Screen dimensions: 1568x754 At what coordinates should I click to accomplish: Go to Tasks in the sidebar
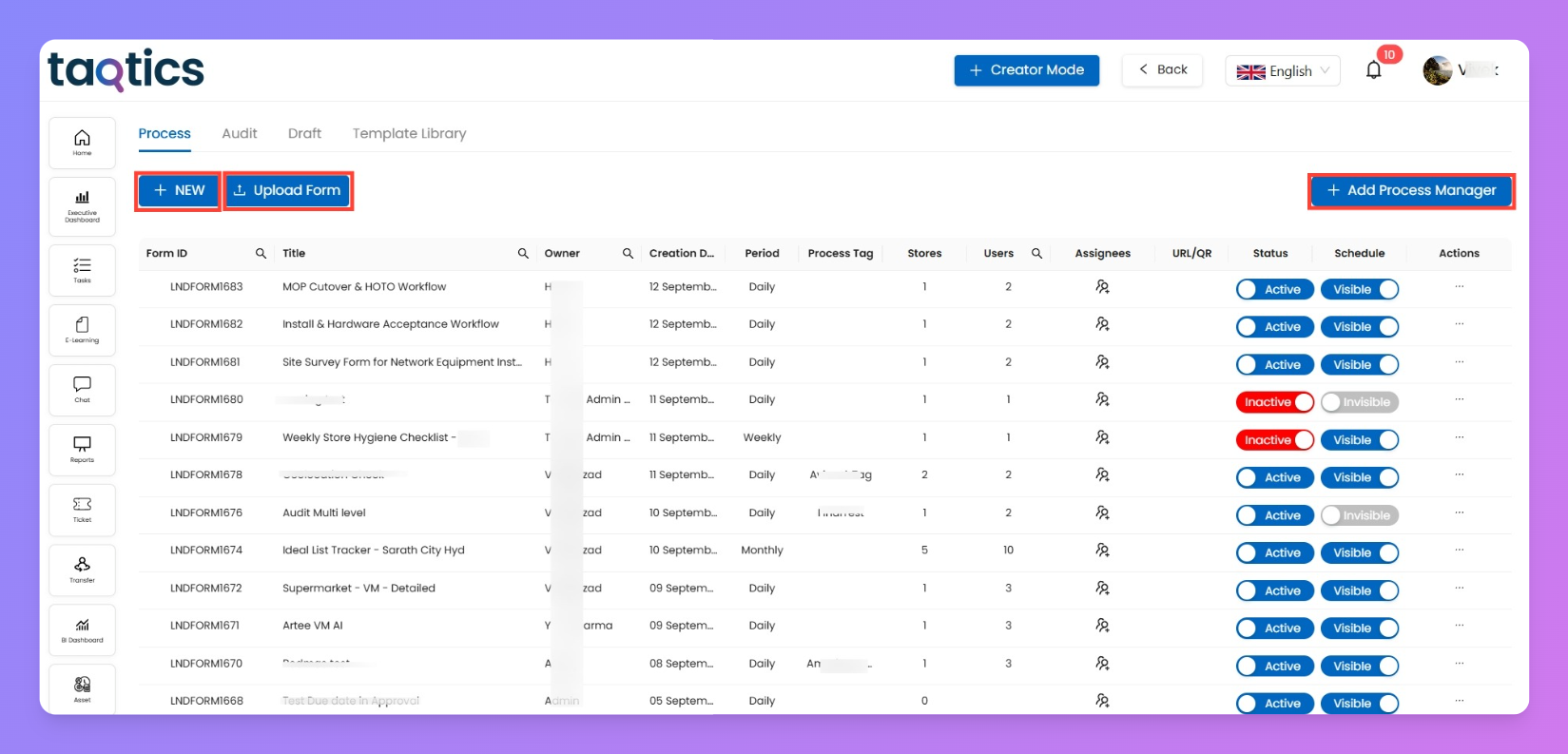pyautogui.click(x=83, y=270)
